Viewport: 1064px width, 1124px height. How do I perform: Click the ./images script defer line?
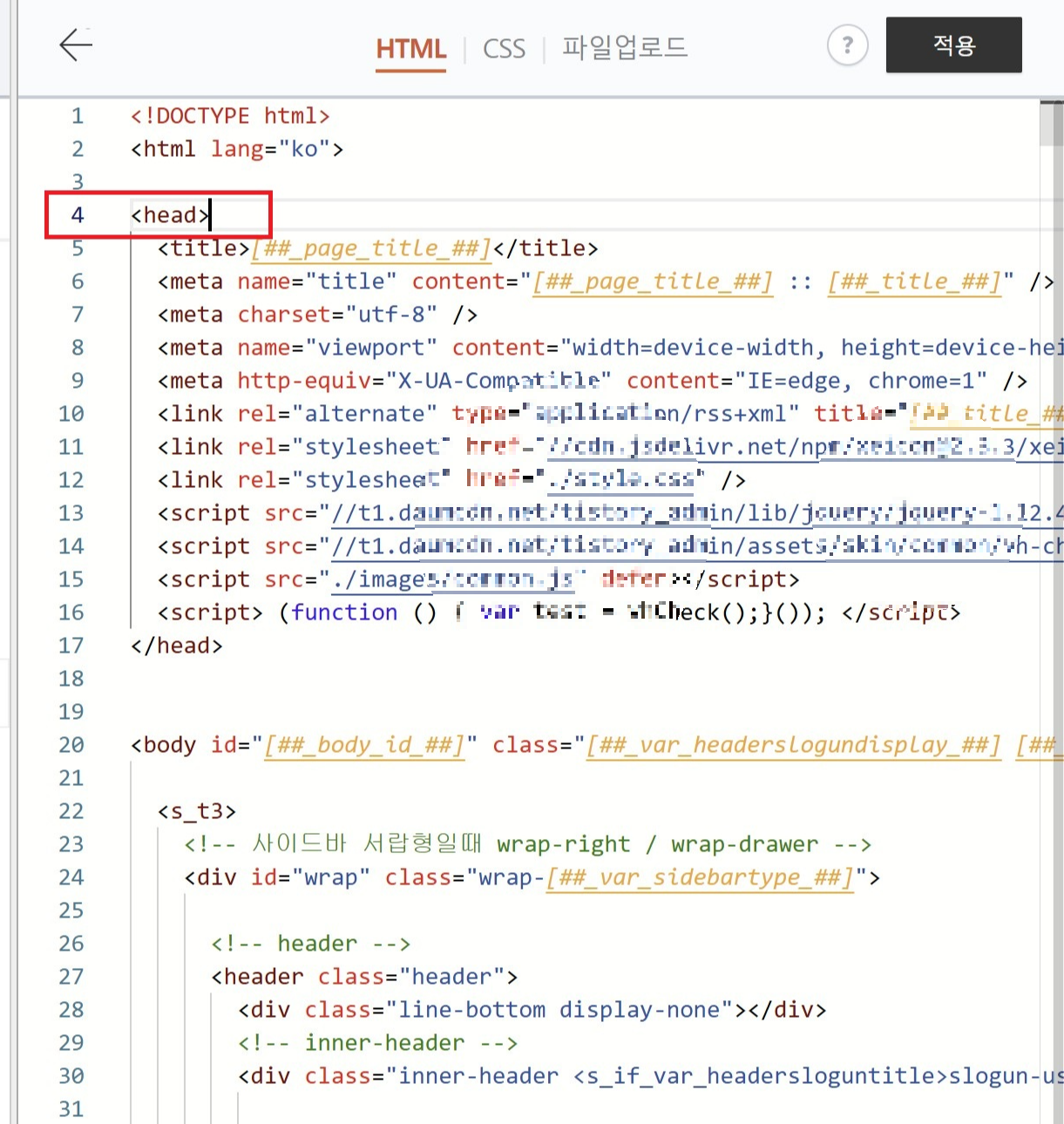pyautogui.click(x=478, y=579)
